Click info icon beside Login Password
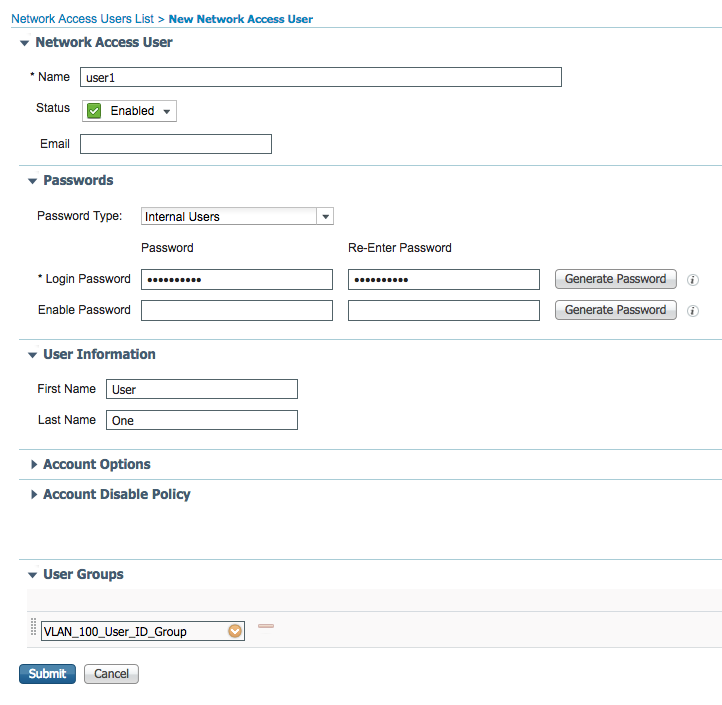Image resolution: width=722 pixels, height=705 pixels. [693, 280]
